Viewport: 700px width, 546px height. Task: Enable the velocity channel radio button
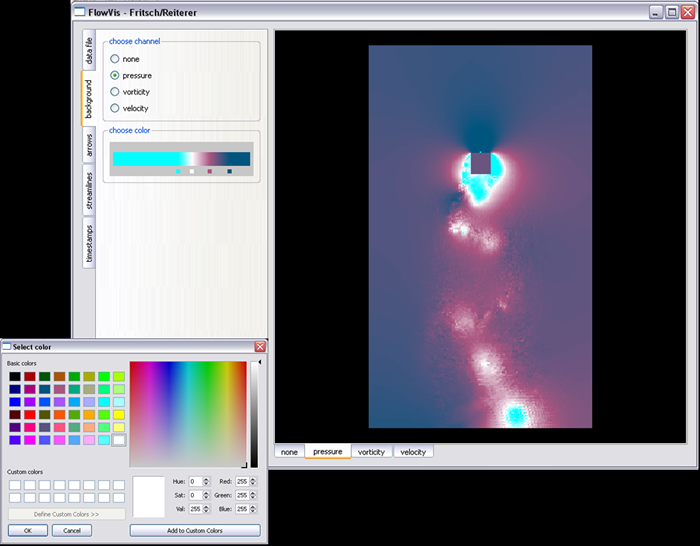point(115,108)
